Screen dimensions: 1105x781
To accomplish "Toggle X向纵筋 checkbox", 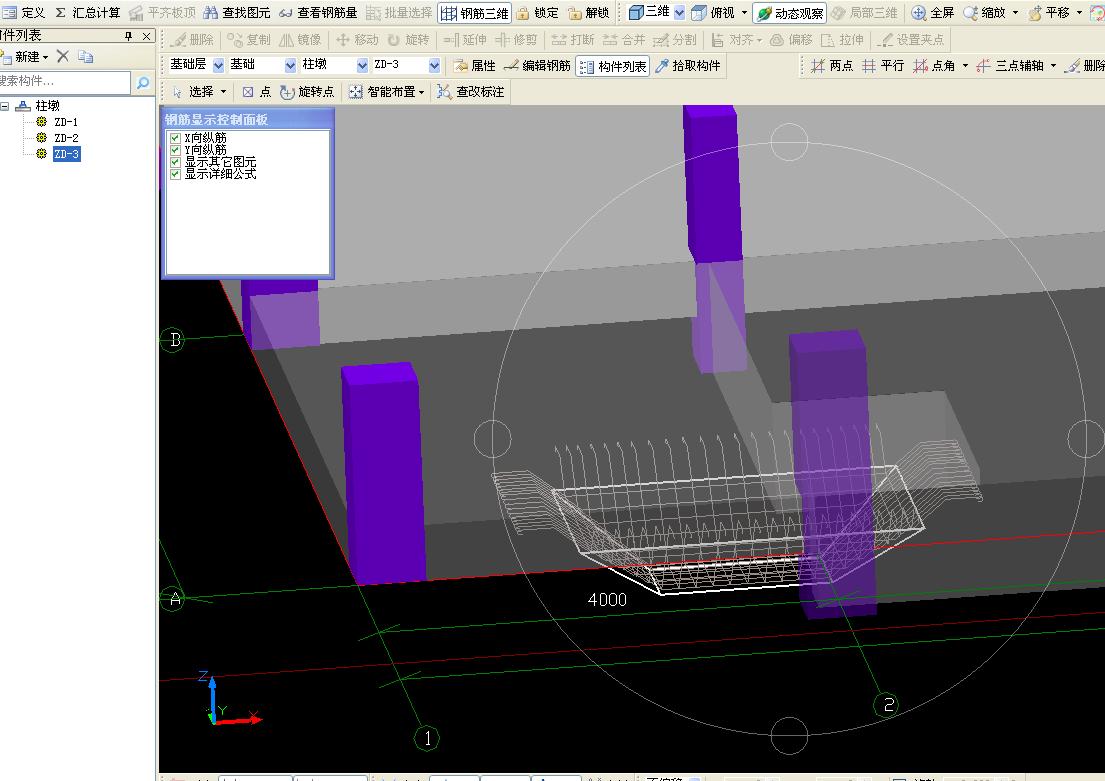I will click(175, 138).
